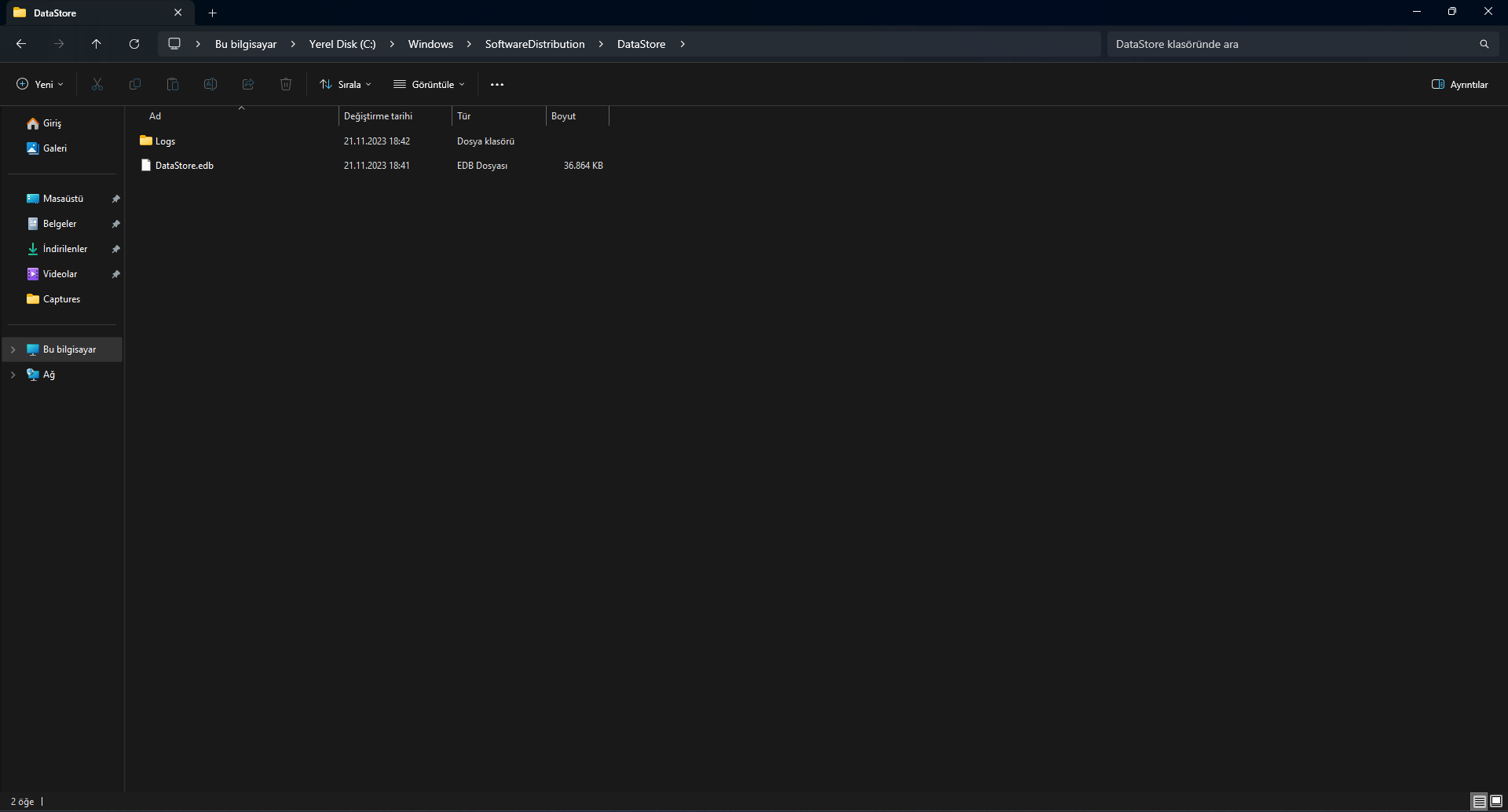1508x812 pixels.
Task: Navigate to Windows breadcrumb
Action: (430, 44)
